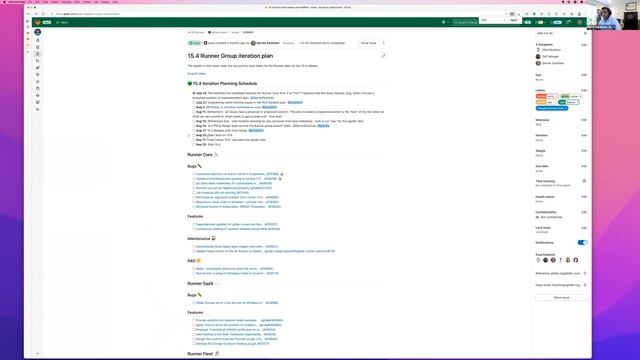Click Apple menu in macOS menu bar
This screenshot has width=640, height=360.
click(x=4, y=2)
